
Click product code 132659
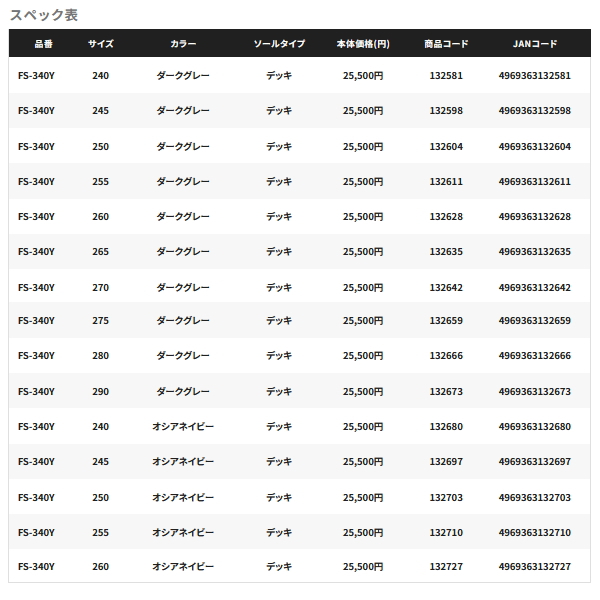tap(446, 321)
